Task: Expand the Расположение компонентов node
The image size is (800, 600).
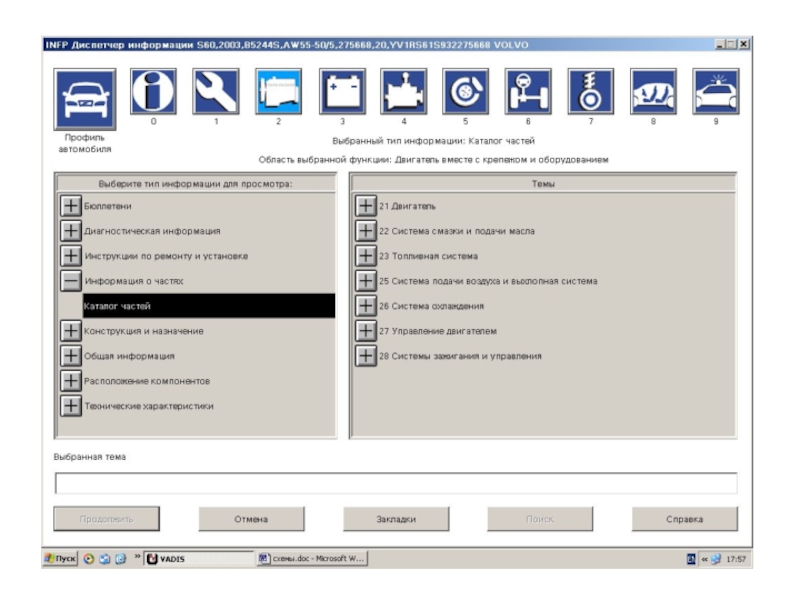Action: click(71, 381)
